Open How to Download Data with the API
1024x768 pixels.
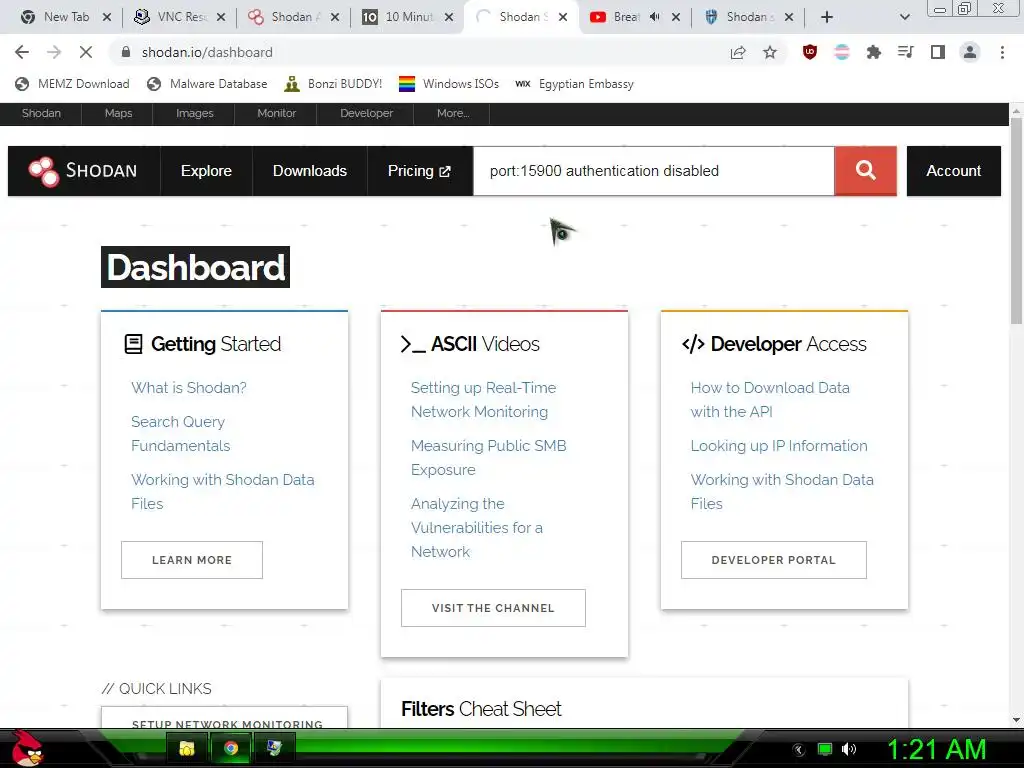click(x=770, y=400)
